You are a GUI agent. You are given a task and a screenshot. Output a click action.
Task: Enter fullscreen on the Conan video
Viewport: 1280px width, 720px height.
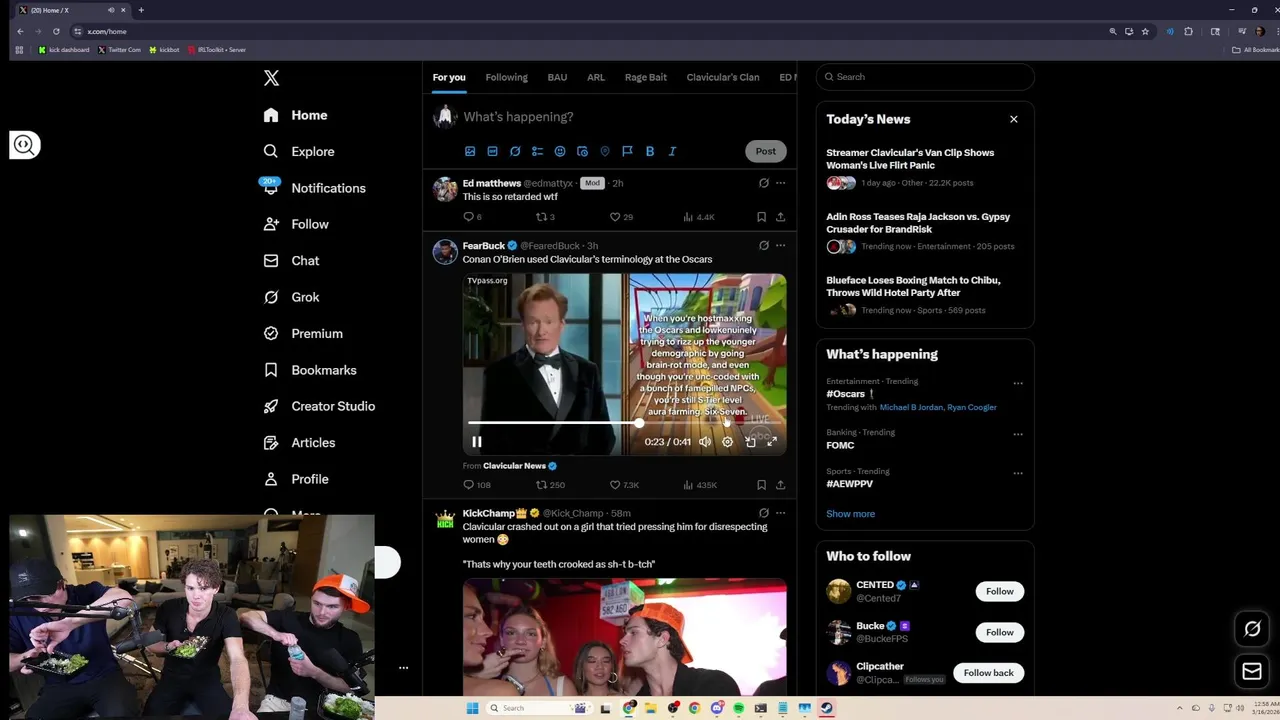[x=772, y=441]
